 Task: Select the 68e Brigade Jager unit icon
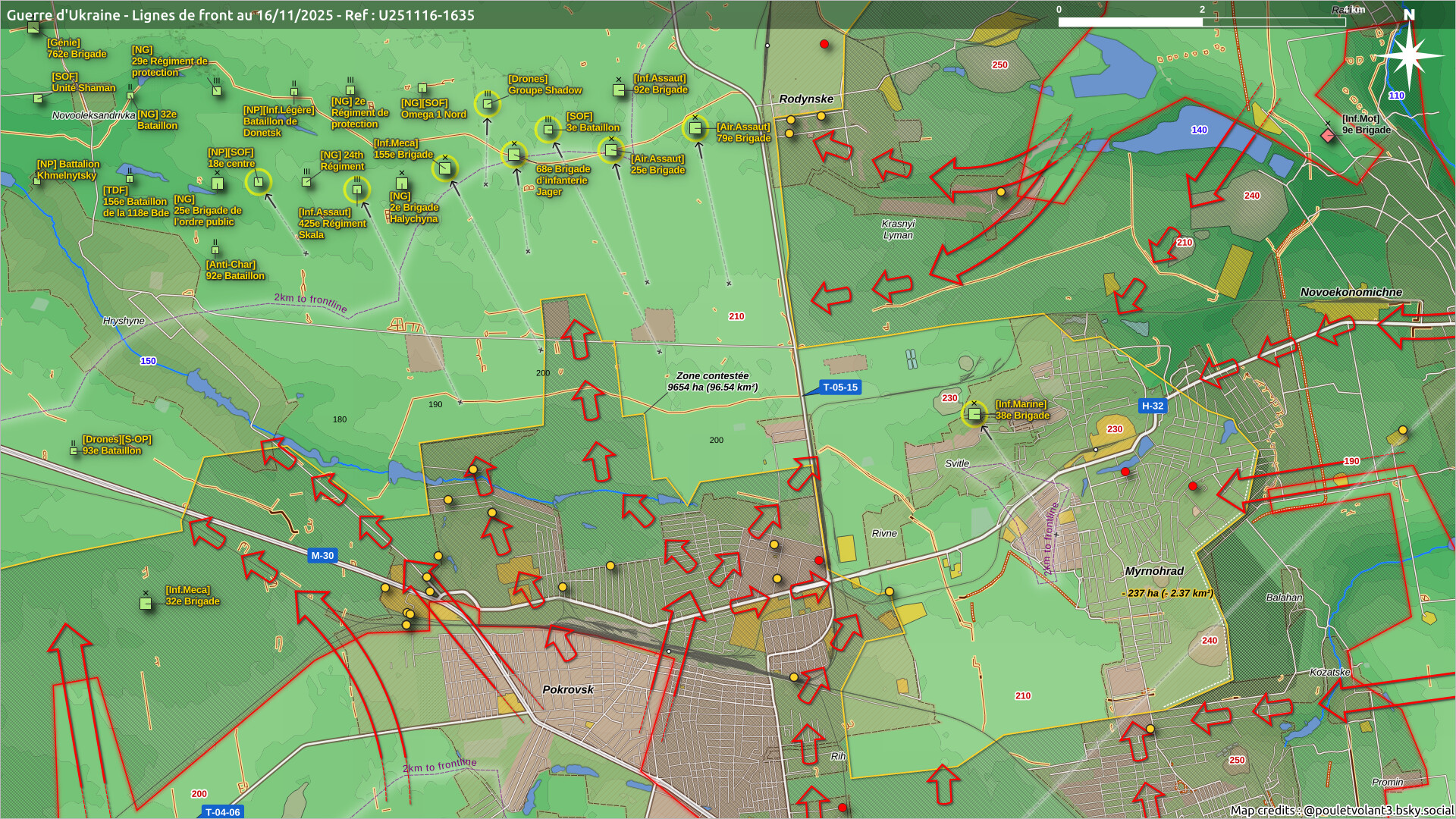[514, 155]
